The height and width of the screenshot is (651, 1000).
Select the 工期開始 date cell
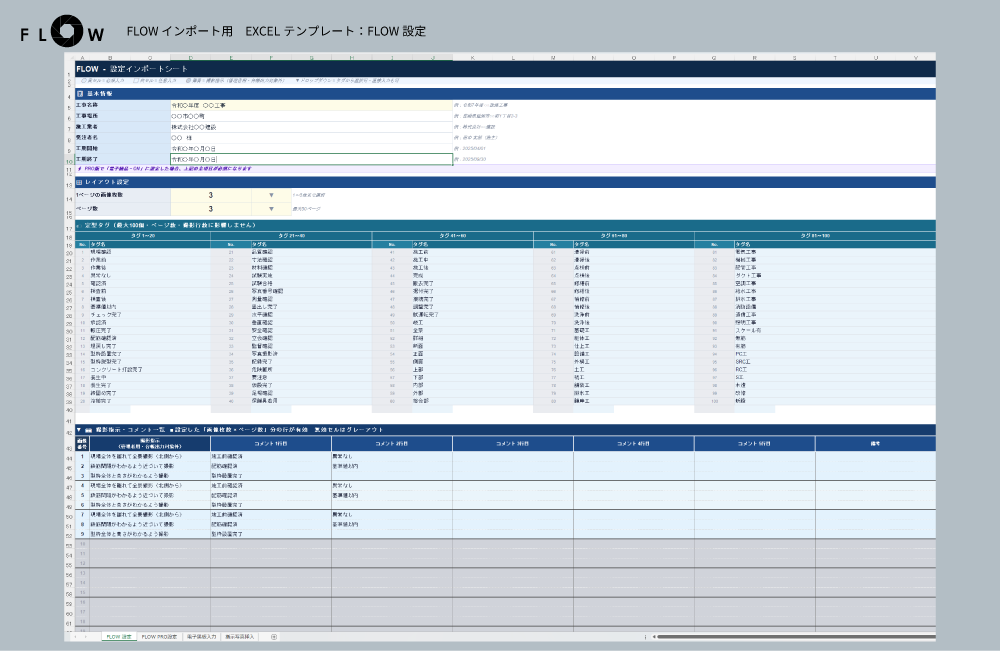tap(311, 149)
